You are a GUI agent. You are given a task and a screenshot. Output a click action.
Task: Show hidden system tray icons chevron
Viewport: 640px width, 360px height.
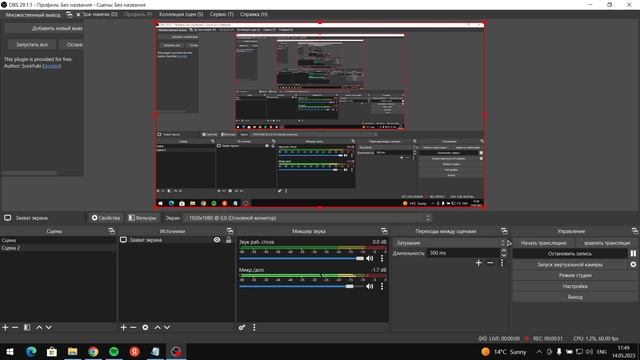click(539, 351)
